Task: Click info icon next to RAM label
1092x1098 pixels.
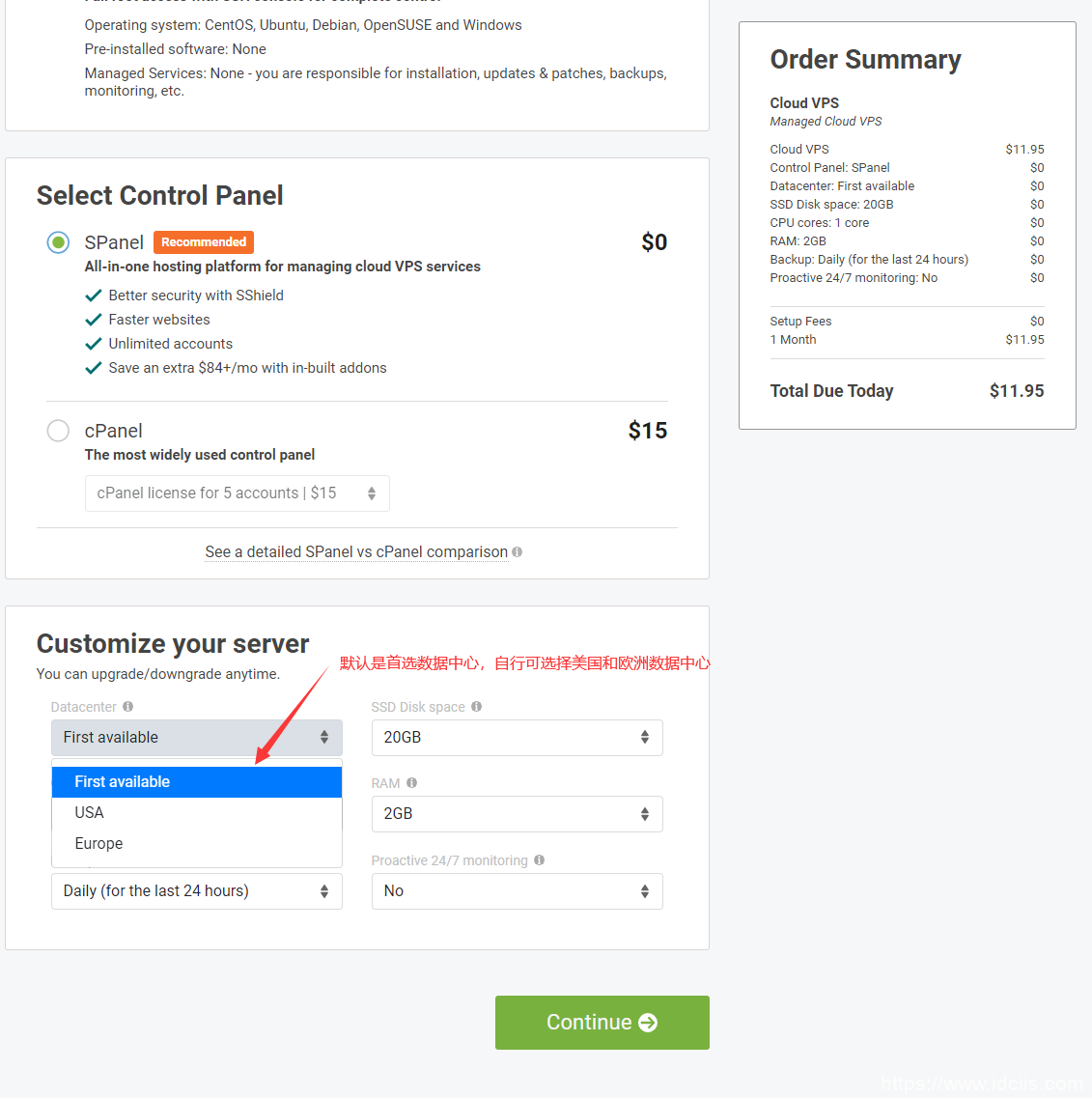Action: click(x=411, y=783)
